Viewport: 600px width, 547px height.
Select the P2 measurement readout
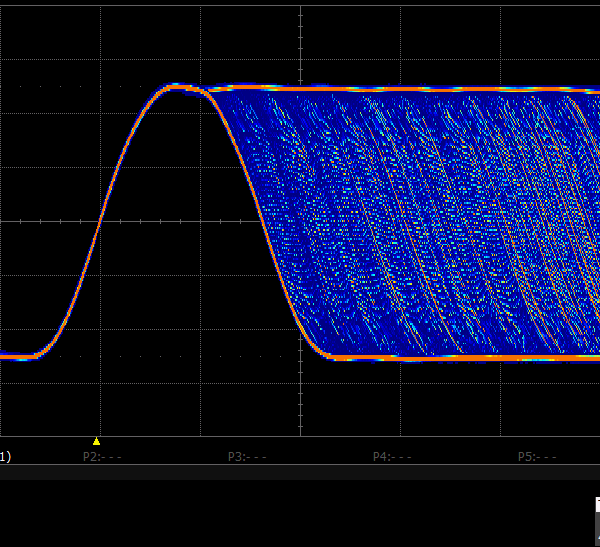(x=102, y=457)
